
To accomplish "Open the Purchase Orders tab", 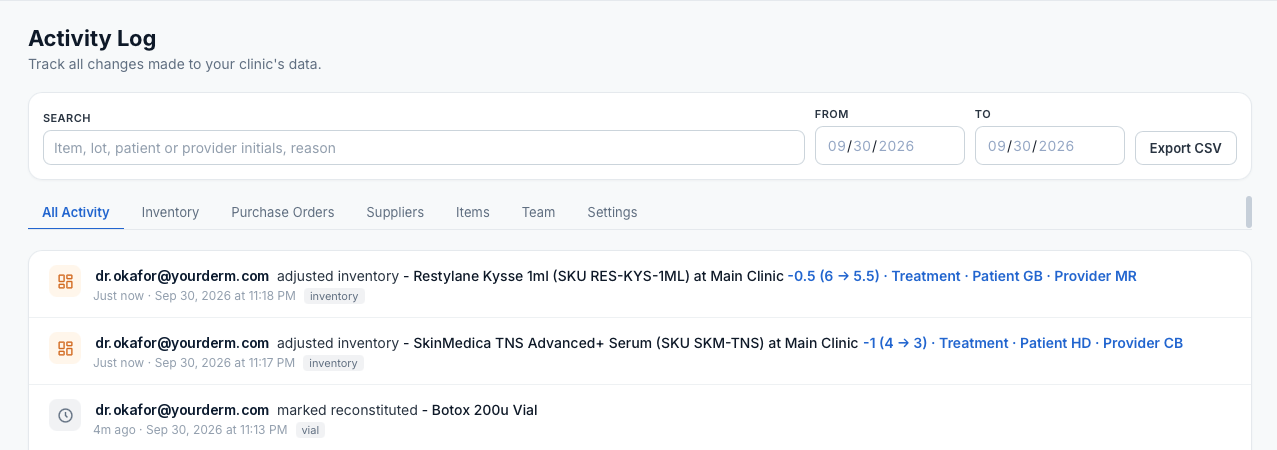I will tap(283, 212).
